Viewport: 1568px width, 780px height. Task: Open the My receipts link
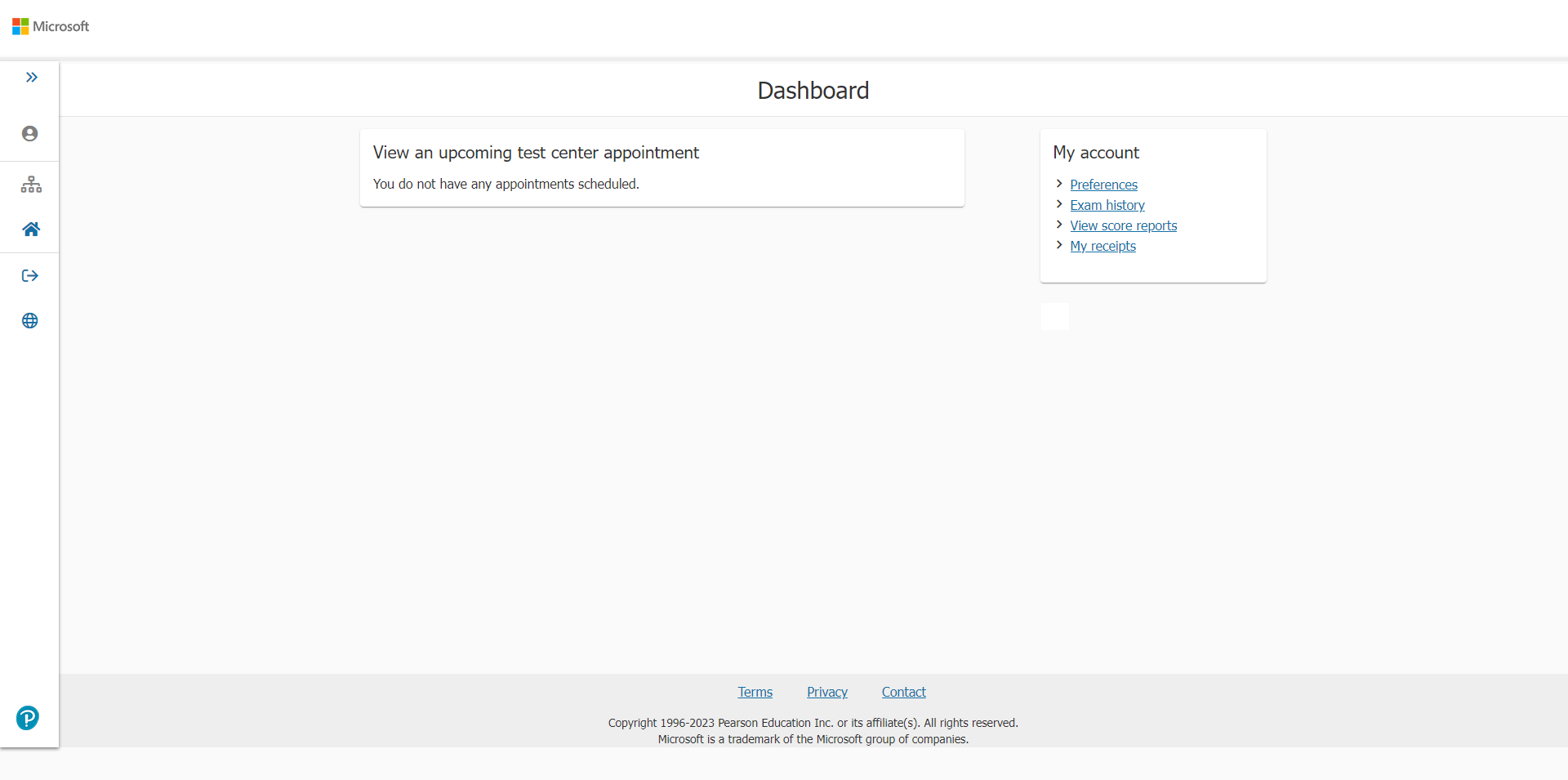pos(1102,246)
